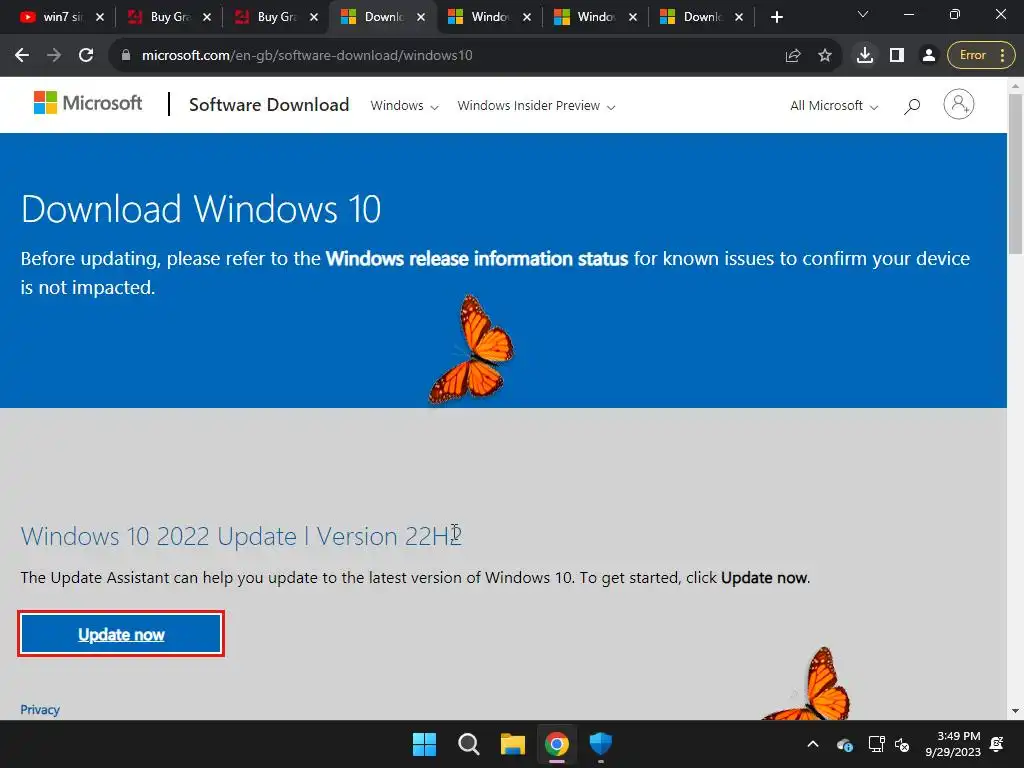
Task: Sign in with the account icon
Action: tap(959, 104)
